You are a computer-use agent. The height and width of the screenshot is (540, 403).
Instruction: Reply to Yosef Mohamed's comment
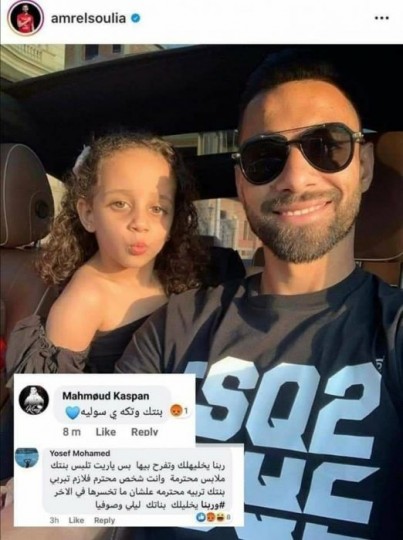point(104,520)
